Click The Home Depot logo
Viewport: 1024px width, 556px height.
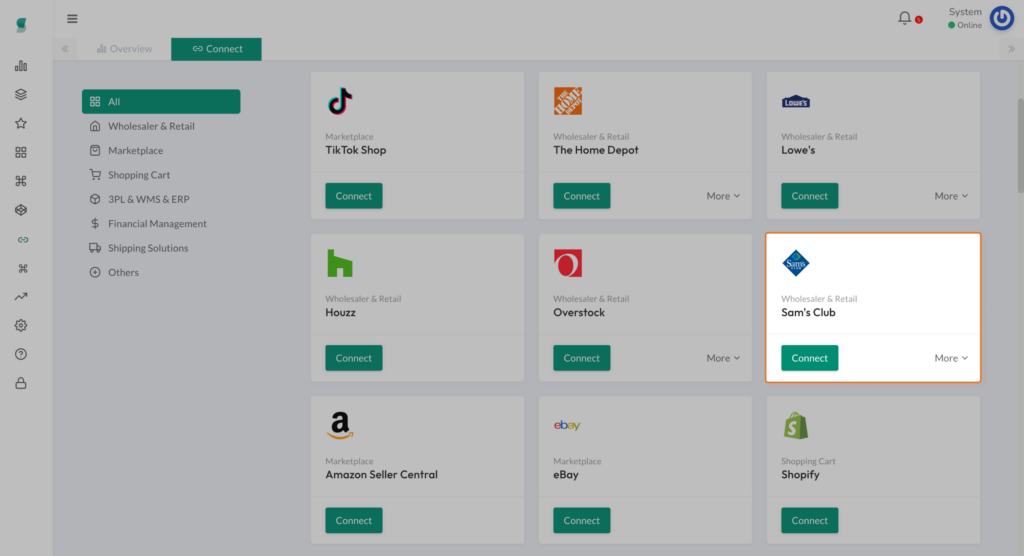pos(568,101)
